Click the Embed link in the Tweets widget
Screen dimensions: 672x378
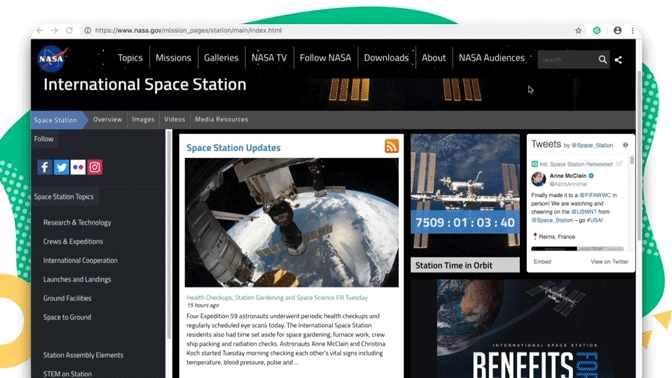pos(542,261)
